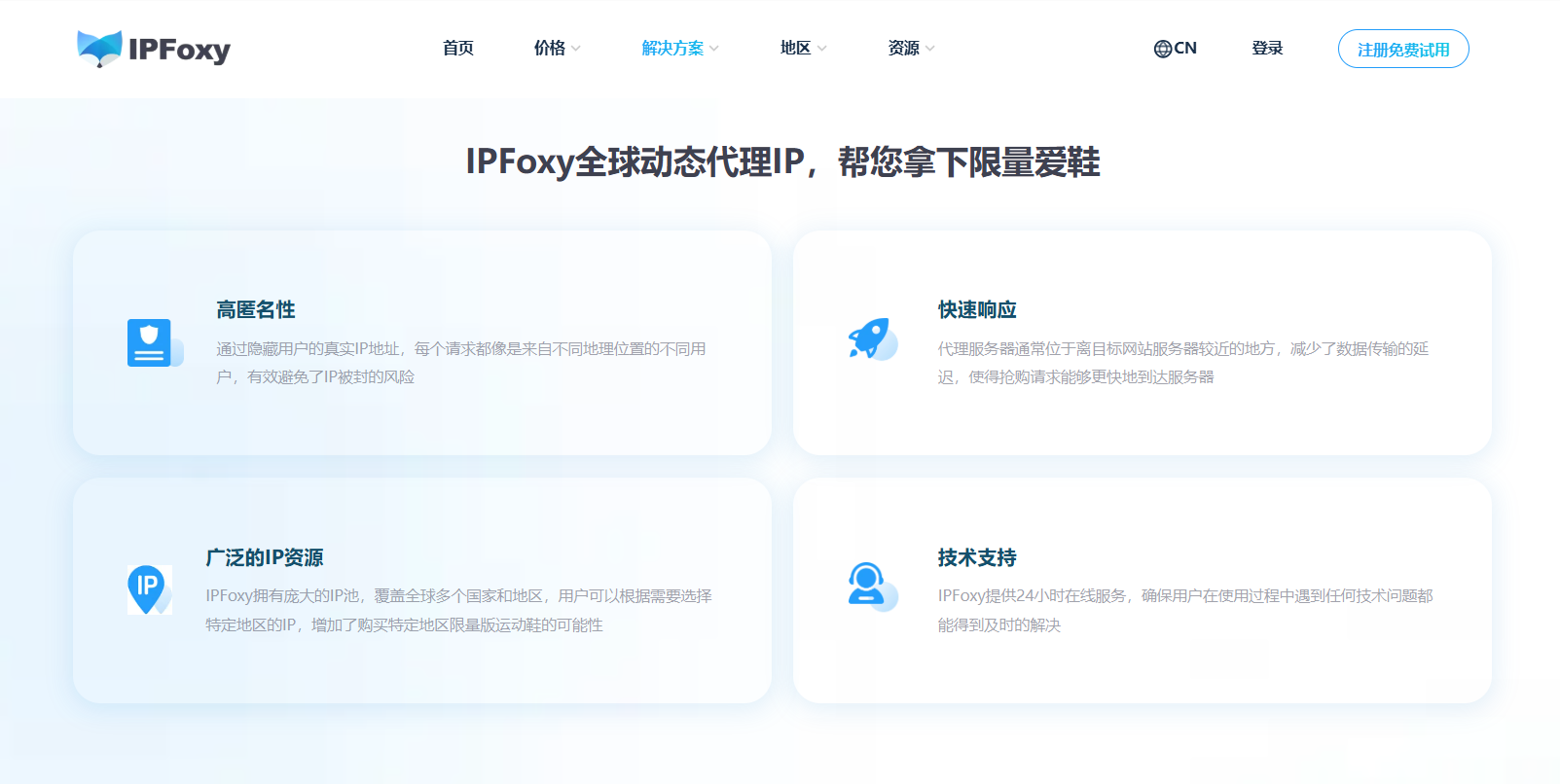Viewport: 1560px width, 784px height.
Task: Switch language via the CN label
Action: 1185,48
